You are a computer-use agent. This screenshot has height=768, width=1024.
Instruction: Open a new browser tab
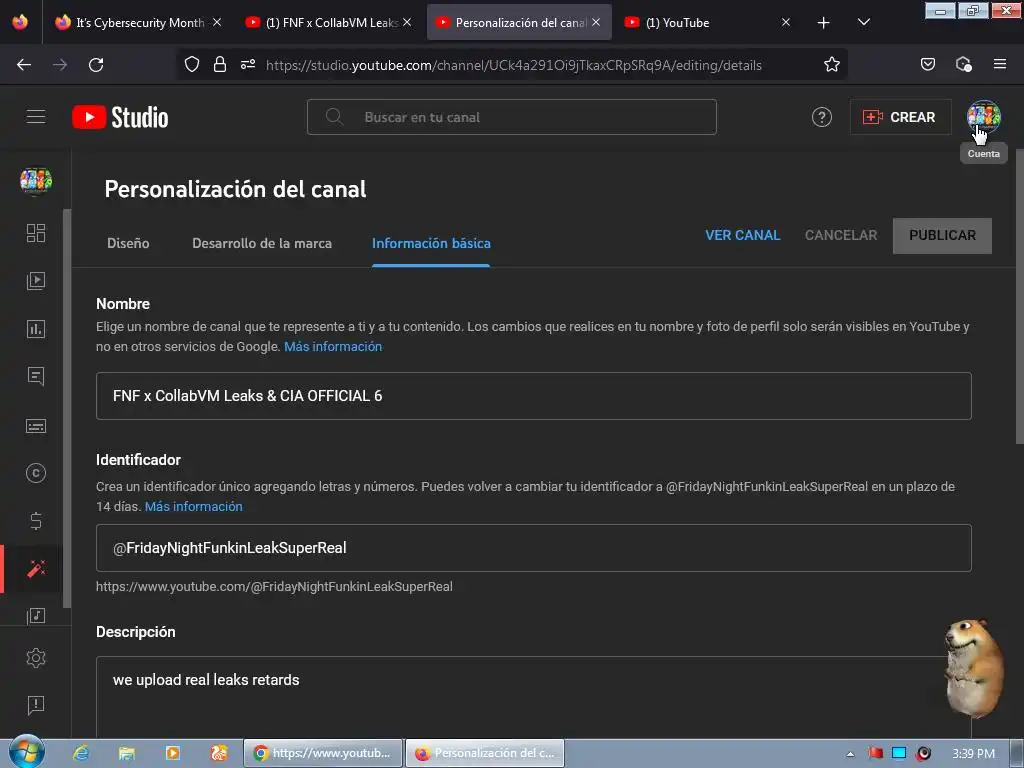(824, 23)
